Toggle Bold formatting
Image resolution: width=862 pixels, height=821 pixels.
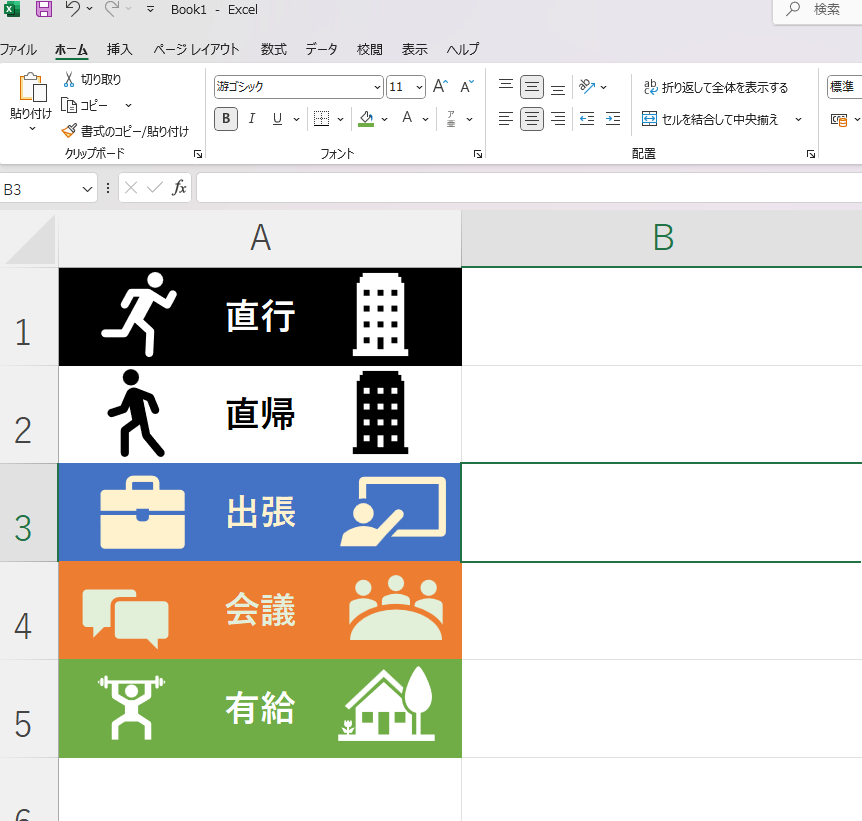tap(226, 119)
